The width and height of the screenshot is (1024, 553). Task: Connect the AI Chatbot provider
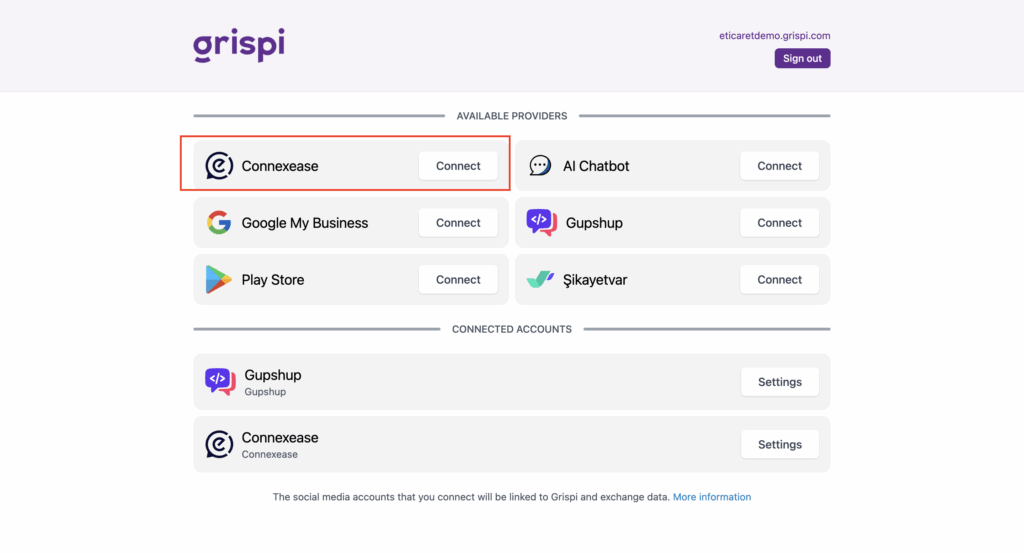(779, 166)
